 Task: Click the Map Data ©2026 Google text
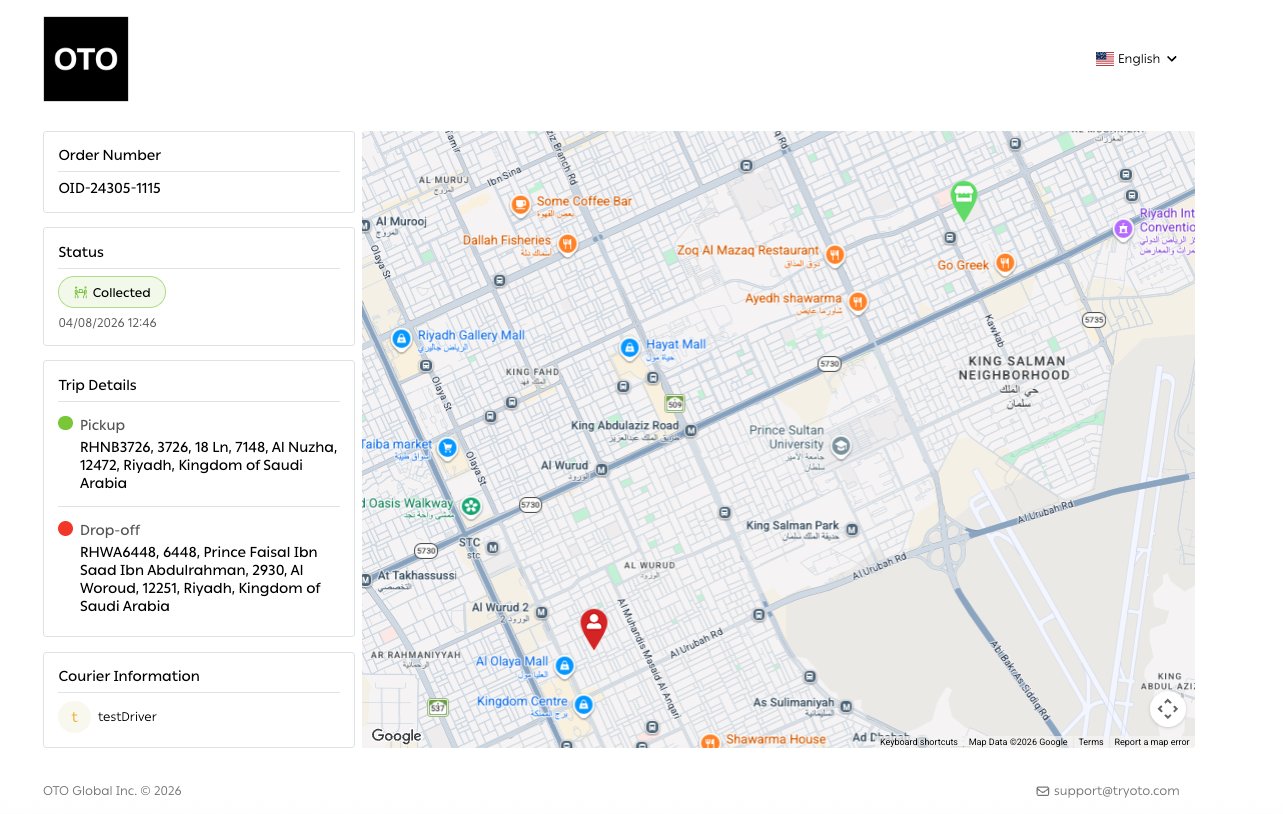[x=1018, y=742]
